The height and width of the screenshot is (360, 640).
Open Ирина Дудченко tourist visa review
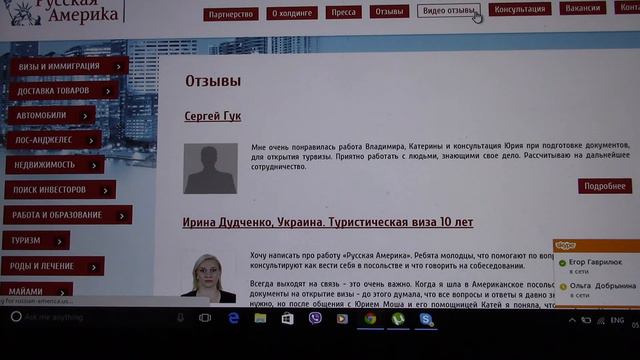328,222
